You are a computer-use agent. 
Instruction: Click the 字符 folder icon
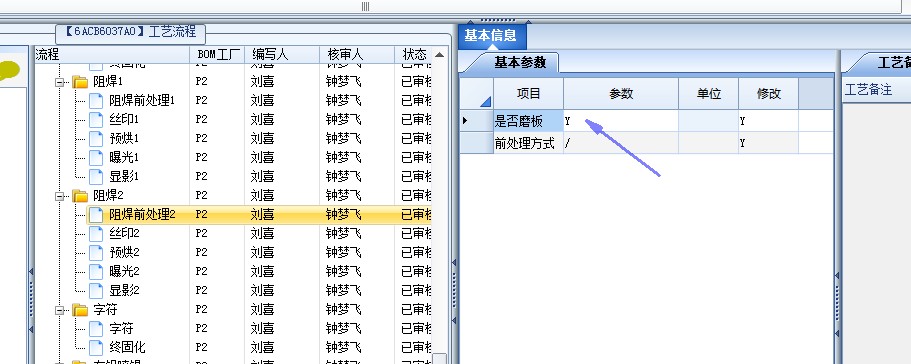click(80, 309)
